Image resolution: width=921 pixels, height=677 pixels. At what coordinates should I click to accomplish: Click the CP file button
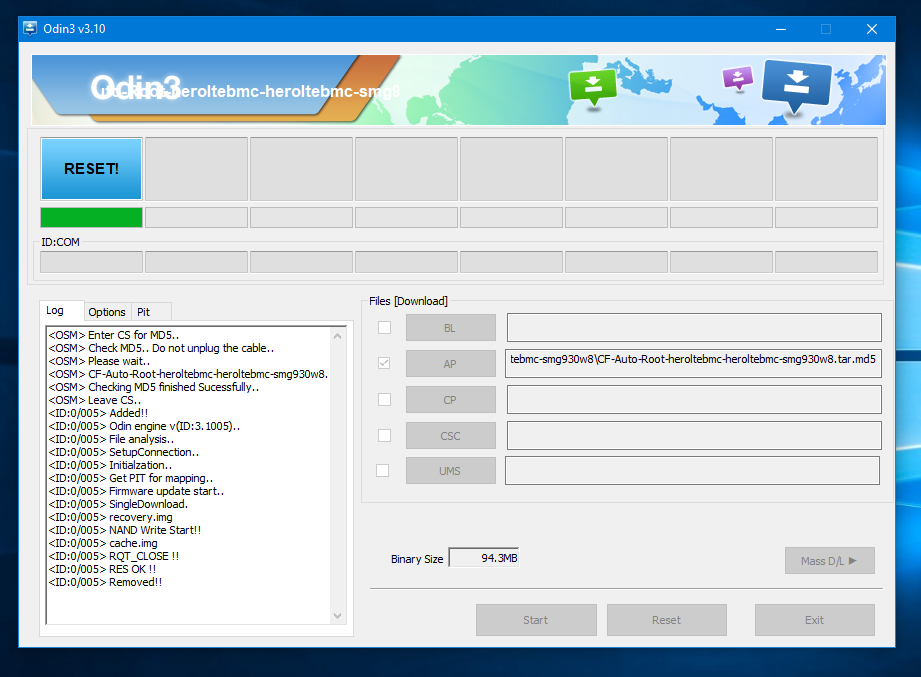451,400
